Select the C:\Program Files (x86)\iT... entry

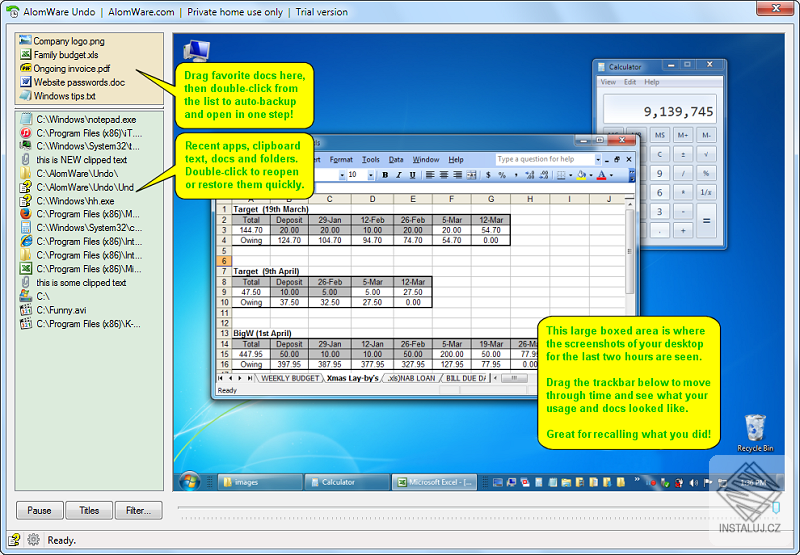point(82,133)
